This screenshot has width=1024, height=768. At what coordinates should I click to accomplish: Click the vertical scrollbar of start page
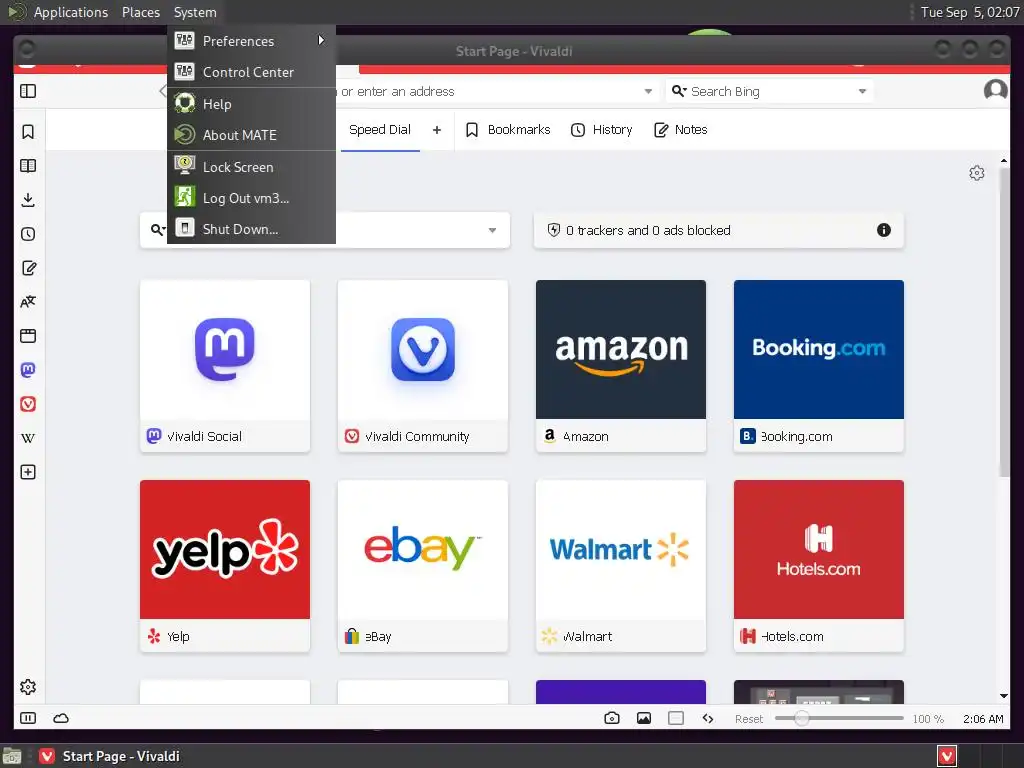point(1004,323)
